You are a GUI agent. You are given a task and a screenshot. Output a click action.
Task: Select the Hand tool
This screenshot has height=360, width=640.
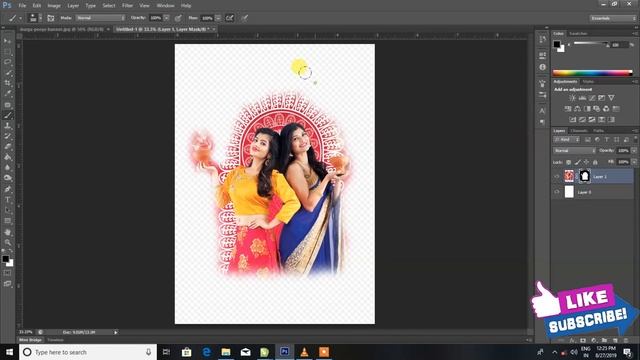[7, 232]
